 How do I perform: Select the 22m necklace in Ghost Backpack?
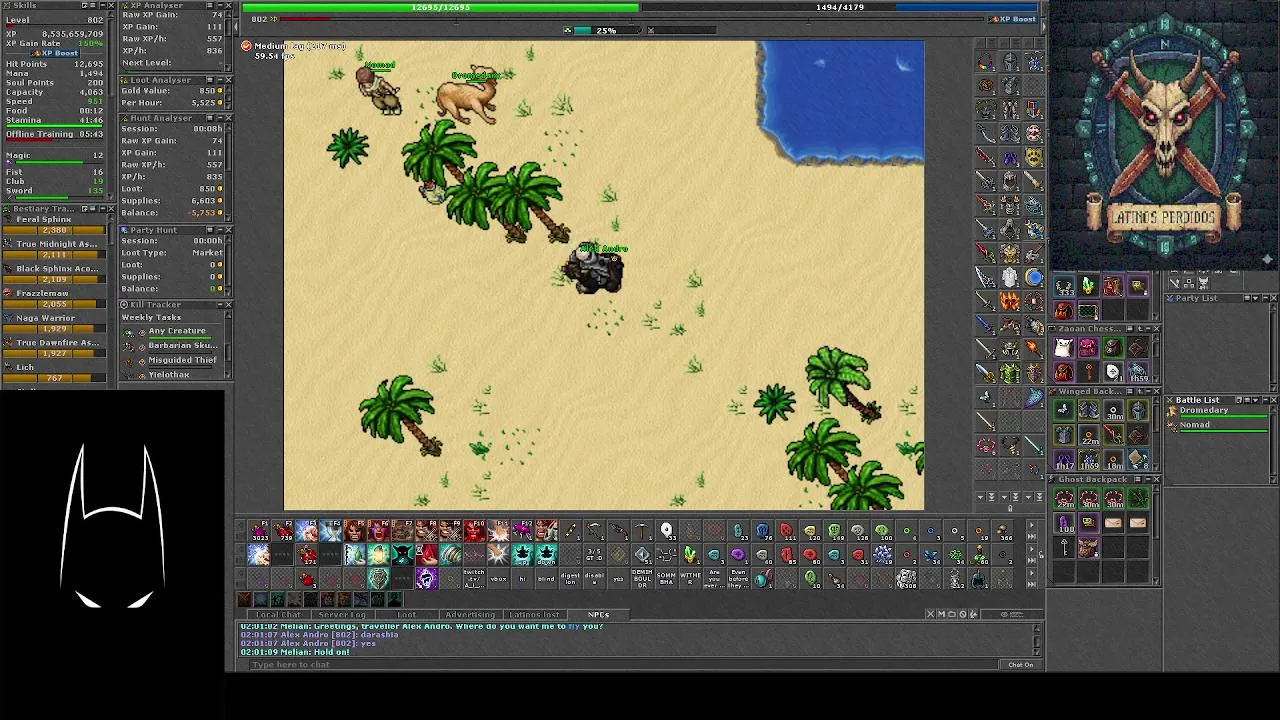pyautogui.click(x=1063, y=497)
